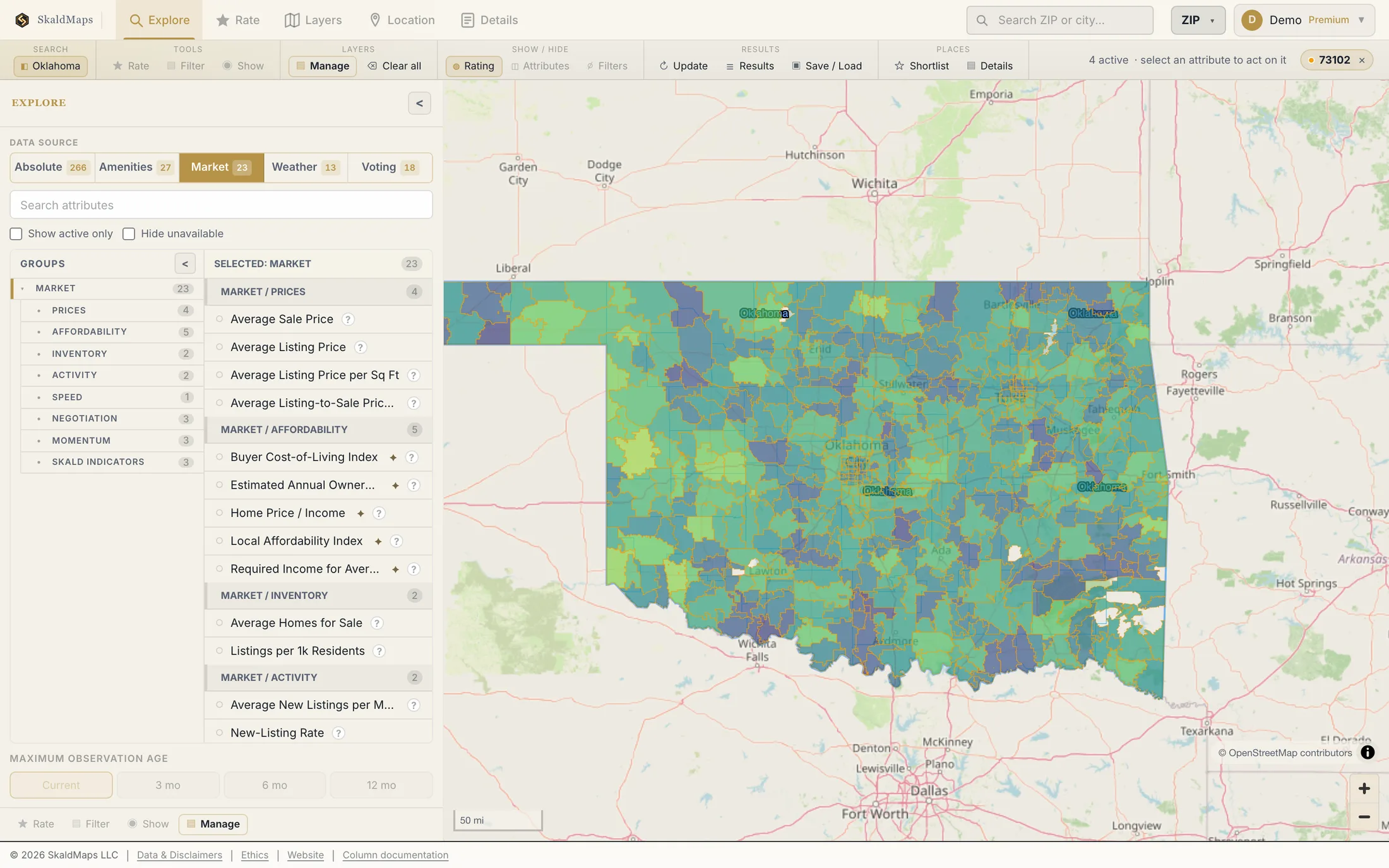Switch to the Layers top tab

[313, 20]
